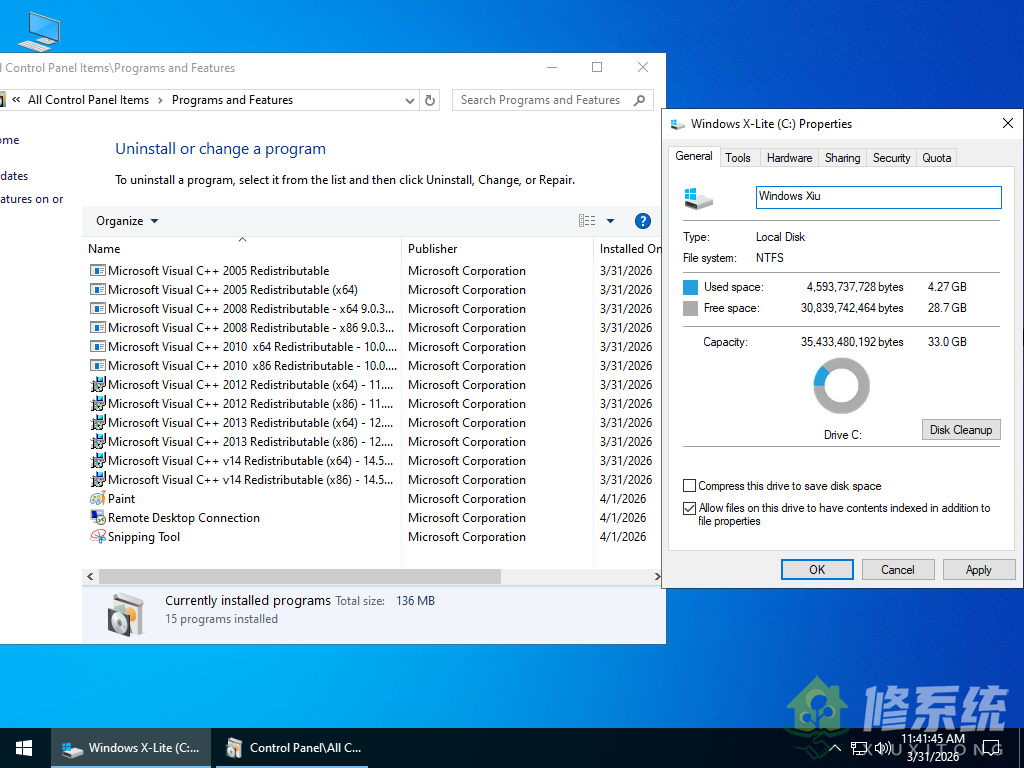1024x768 pixels.
Task: Open the address bar history dropdown
Action: point(409,100)
